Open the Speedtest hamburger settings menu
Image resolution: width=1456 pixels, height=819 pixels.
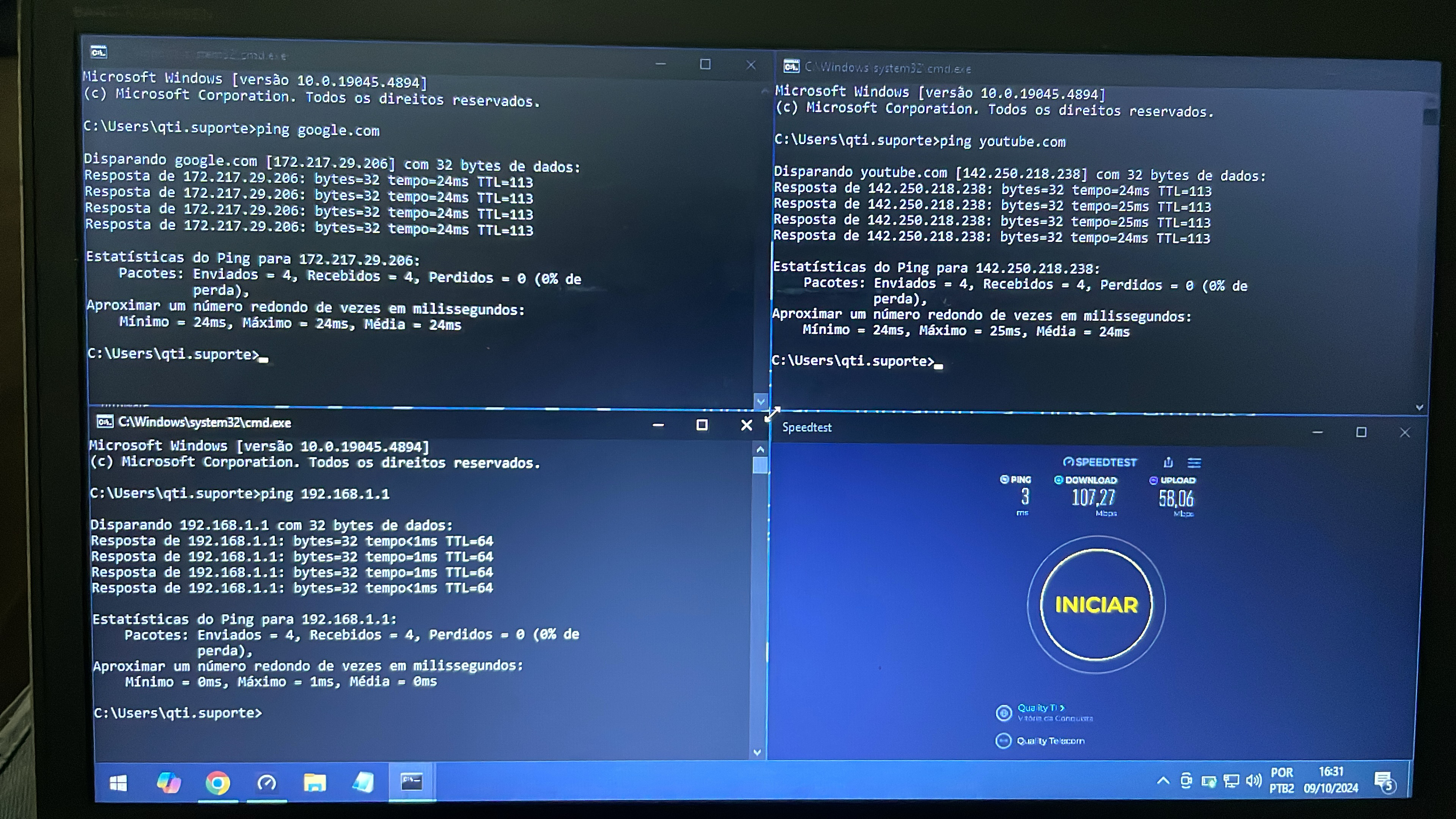tap(1194, 463)
